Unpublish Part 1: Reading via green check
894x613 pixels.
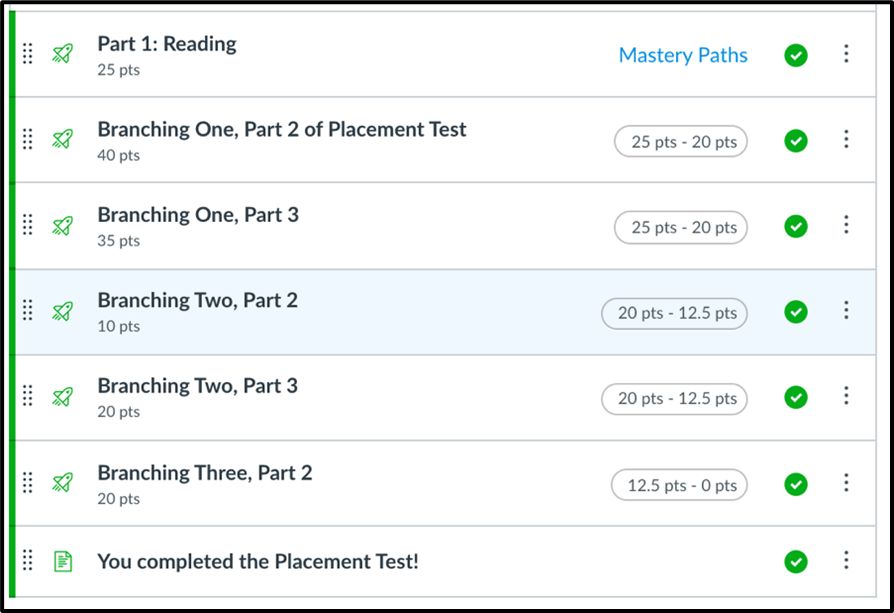tap(795, 55)
